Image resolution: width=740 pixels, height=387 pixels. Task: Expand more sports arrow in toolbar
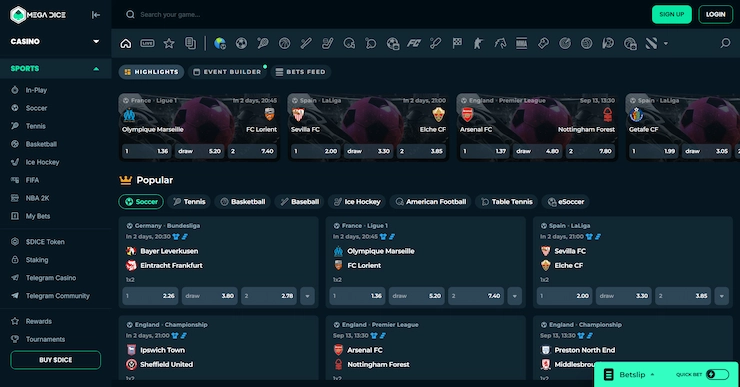click(666, 43)
